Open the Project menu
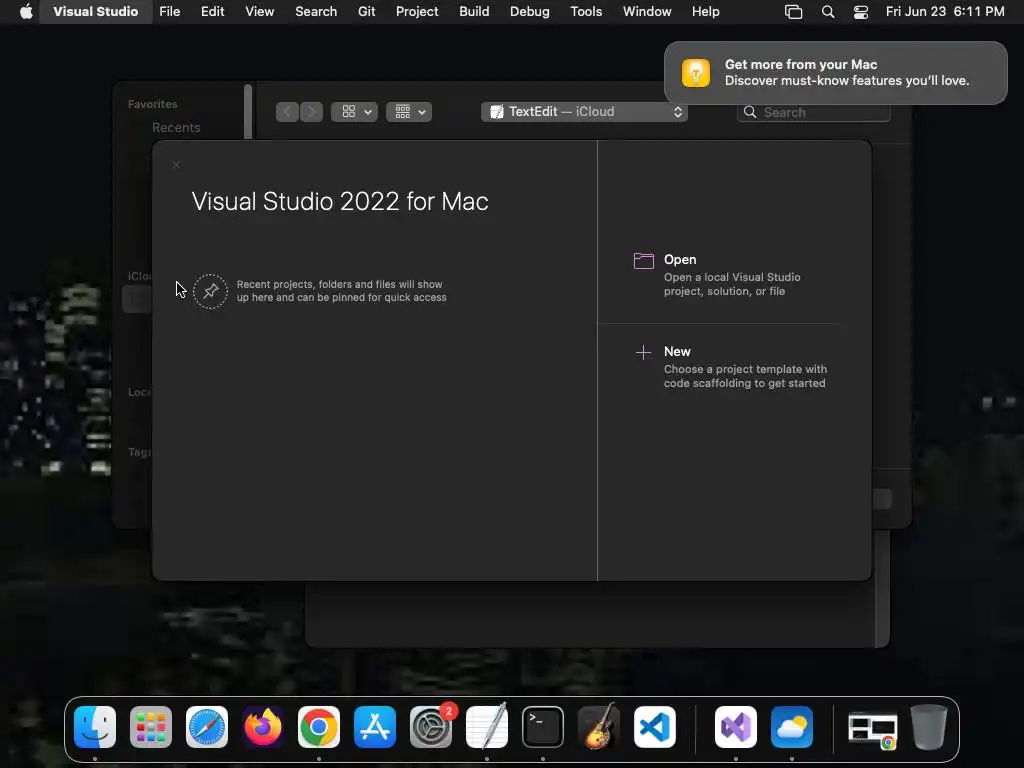The width and height of the screenshot is (1024, 768). pos(417,12)
